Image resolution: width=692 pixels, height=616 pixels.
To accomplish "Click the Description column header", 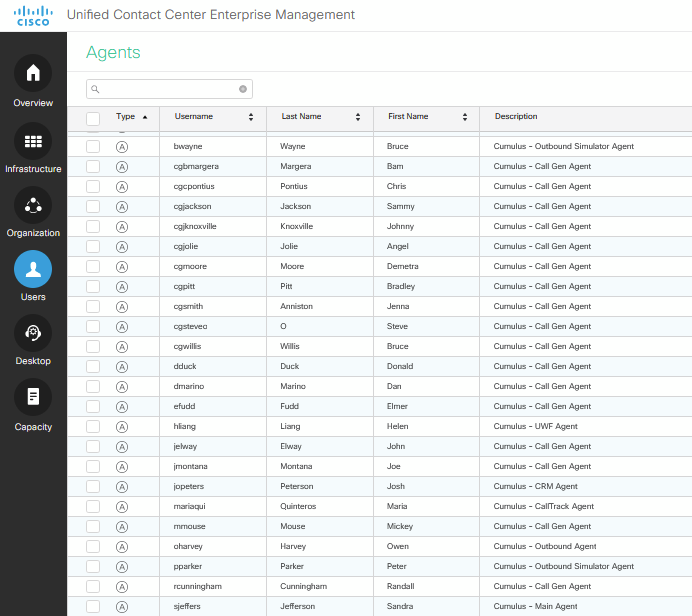I will coord(516,116).
